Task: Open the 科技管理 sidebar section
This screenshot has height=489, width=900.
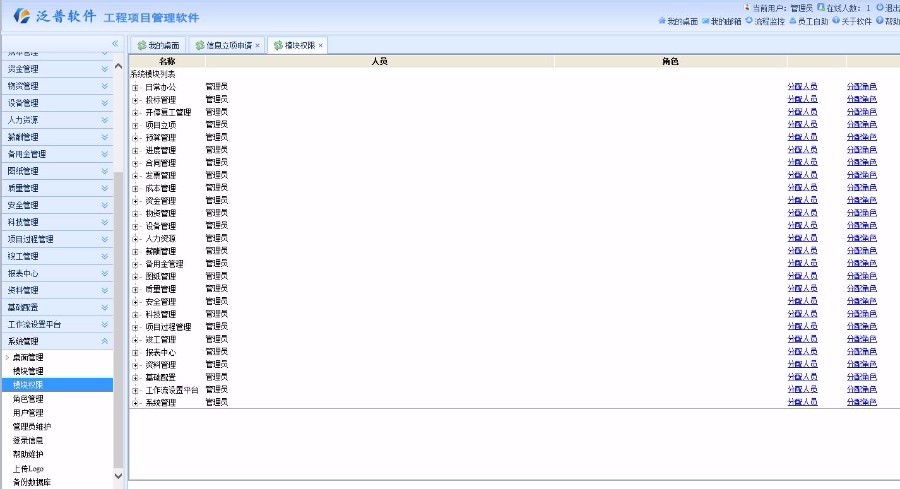Action: click(57, 222)
